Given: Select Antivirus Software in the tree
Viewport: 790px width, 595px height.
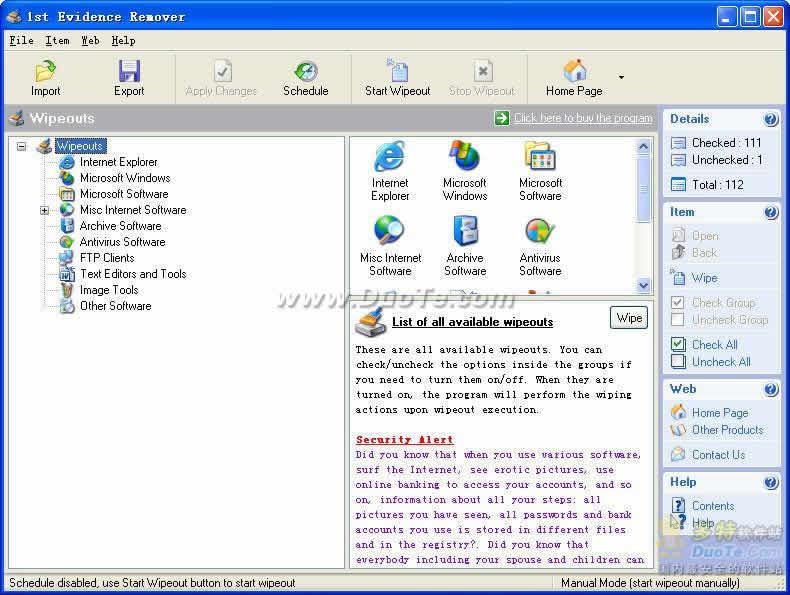Looking at the screenshot, I should (122, 242).
